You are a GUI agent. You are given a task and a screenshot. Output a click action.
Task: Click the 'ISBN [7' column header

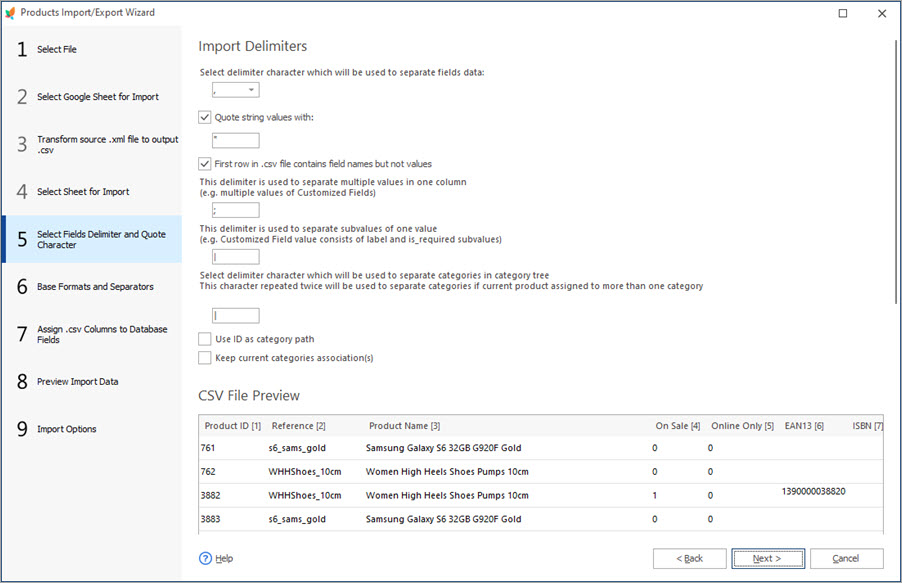pos(867,426)
